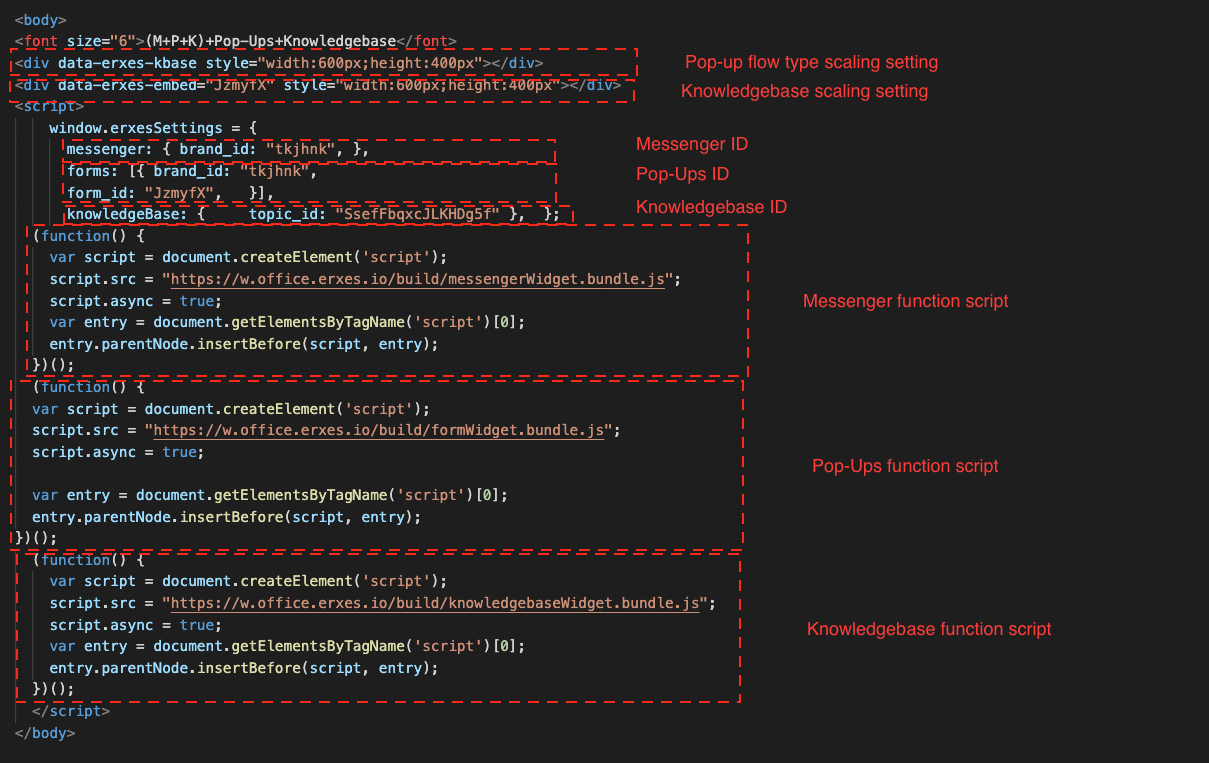Click the opening <body> tag
Image resolution: width=1209 pixels, height=763 pixels.
(x=41, y=19)
